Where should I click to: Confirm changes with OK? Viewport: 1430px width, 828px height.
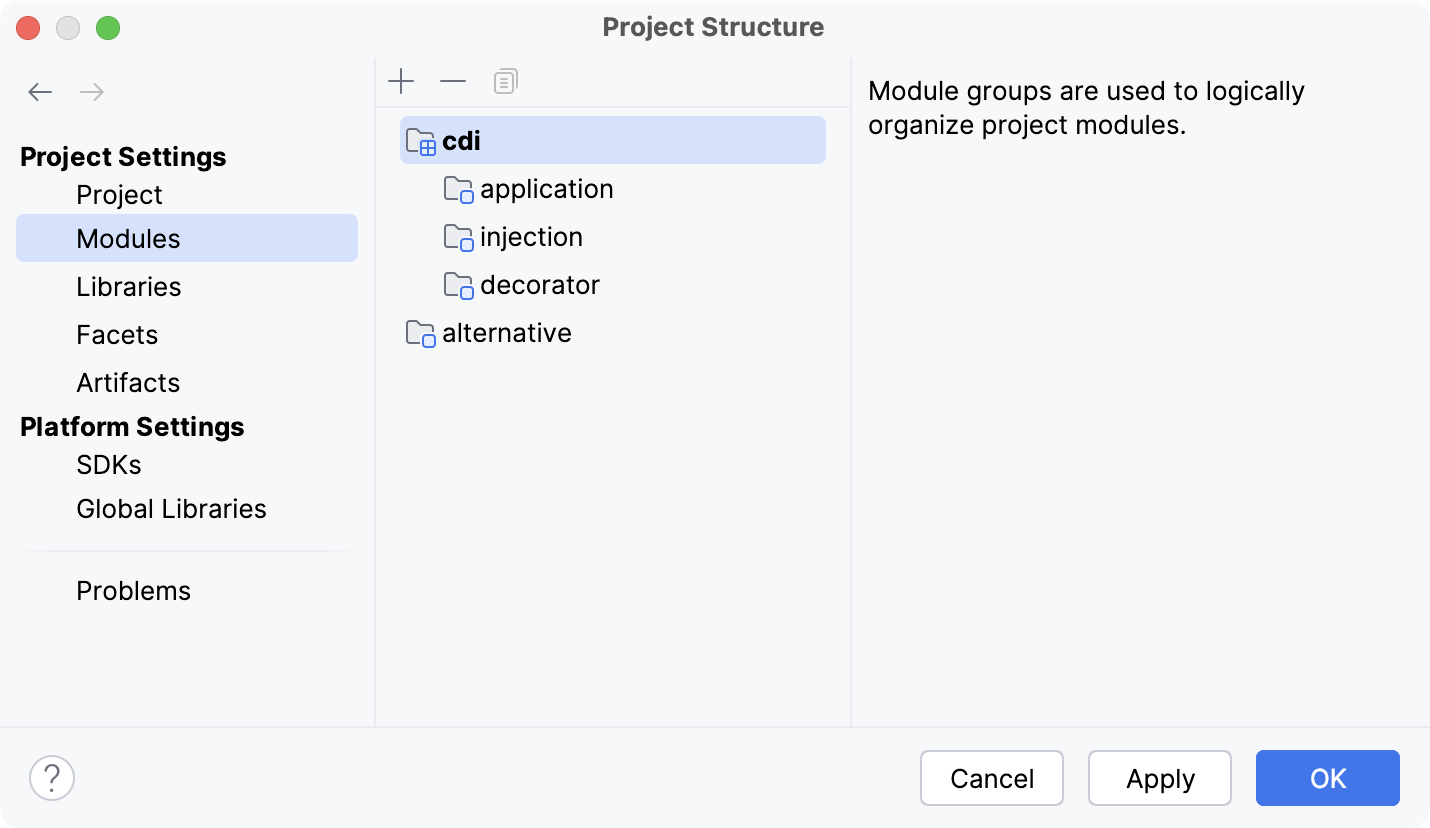click(x=1327, y=778)
